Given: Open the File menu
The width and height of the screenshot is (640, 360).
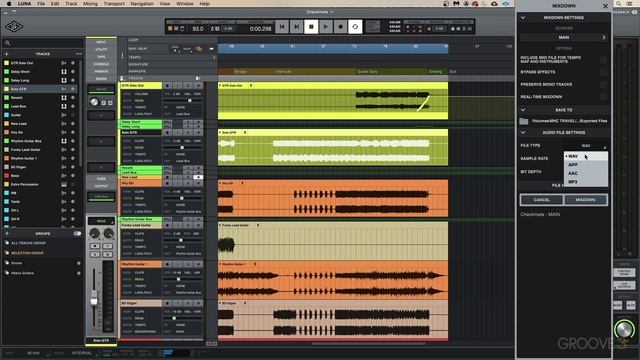Looking at the screenshot, I should tap(41, 4).
